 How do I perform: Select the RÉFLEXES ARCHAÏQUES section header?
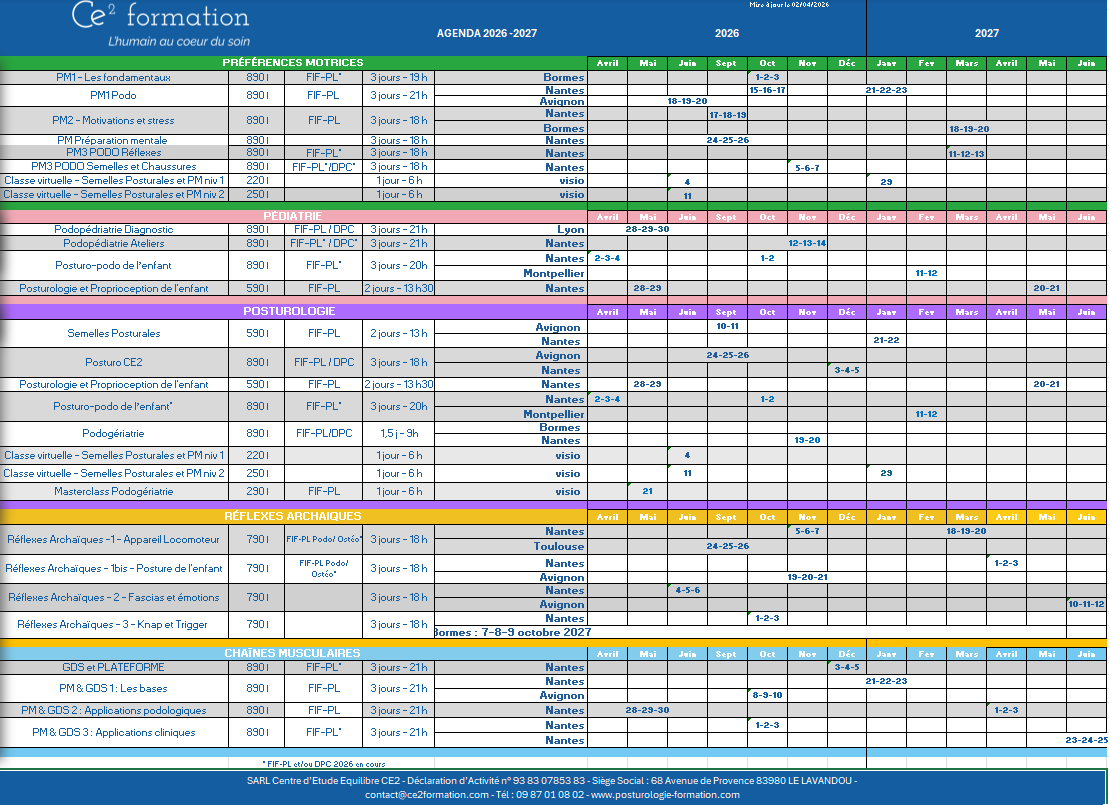click(292, 516)
